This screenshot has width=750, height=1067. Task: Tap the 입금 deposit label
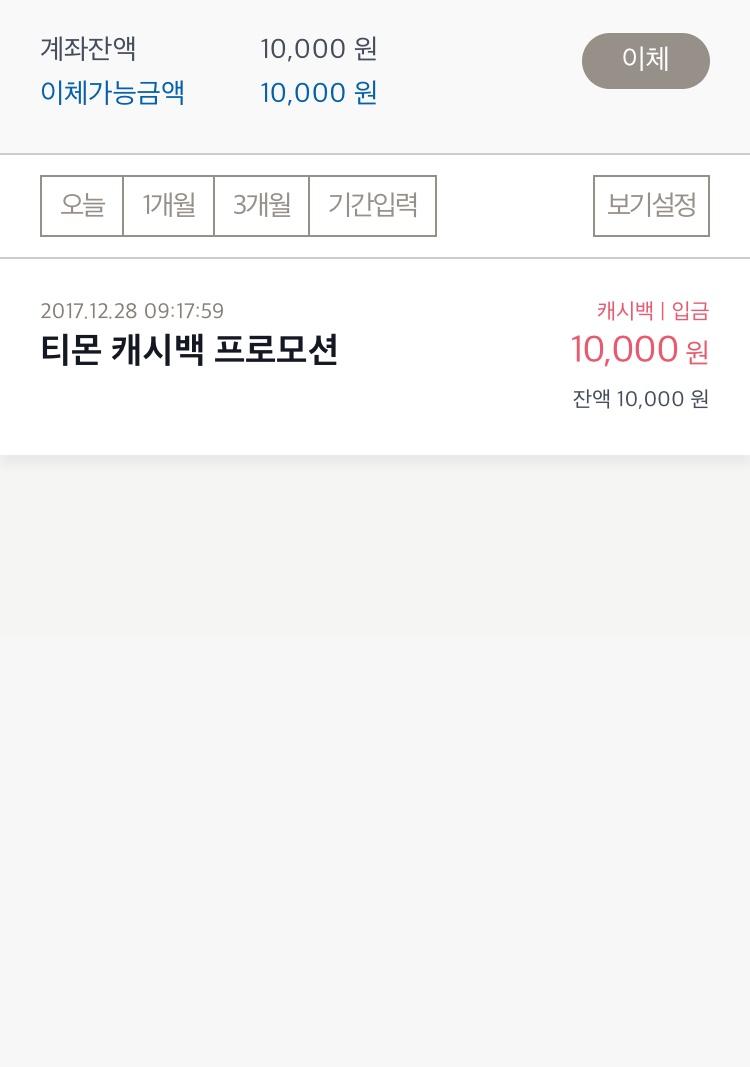[690, 311]
